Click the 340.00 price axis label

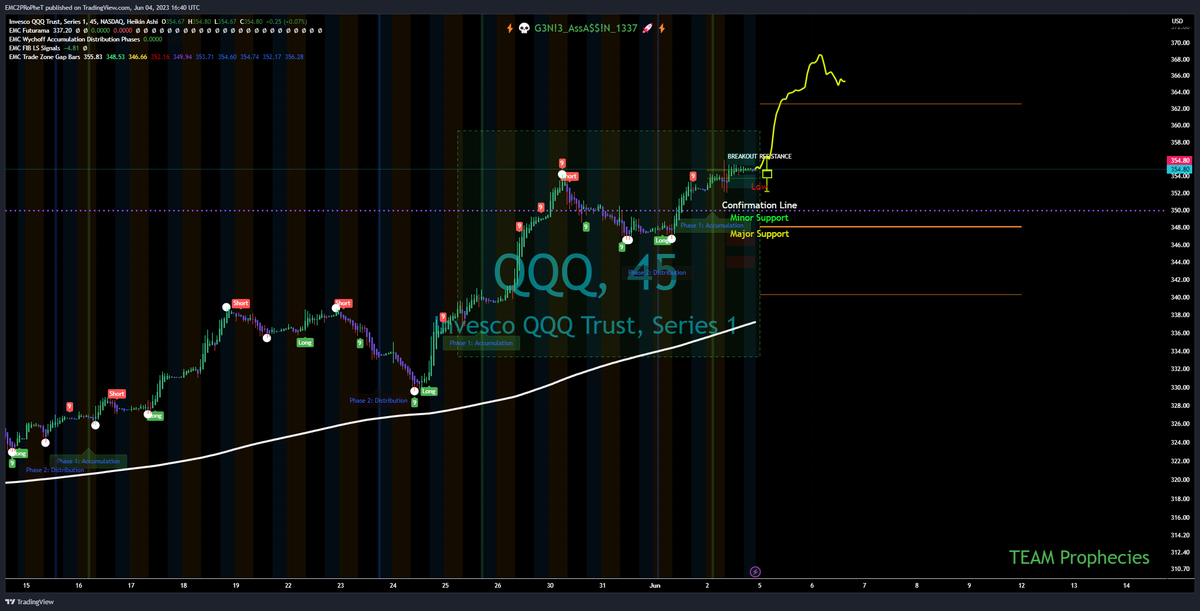1180,296
